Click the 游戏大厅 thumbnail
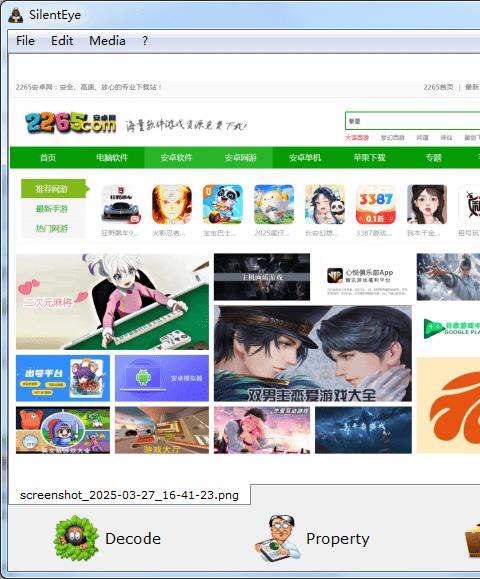 [162, 430]
